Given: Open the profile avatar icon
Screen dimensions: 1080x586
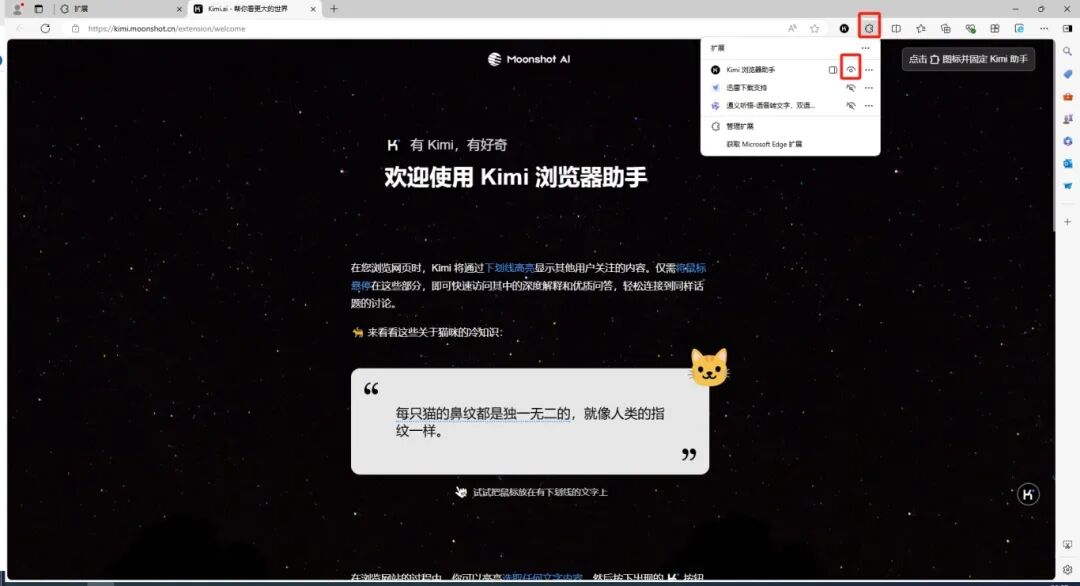Looking at the screenshot, I should point(17,9).
